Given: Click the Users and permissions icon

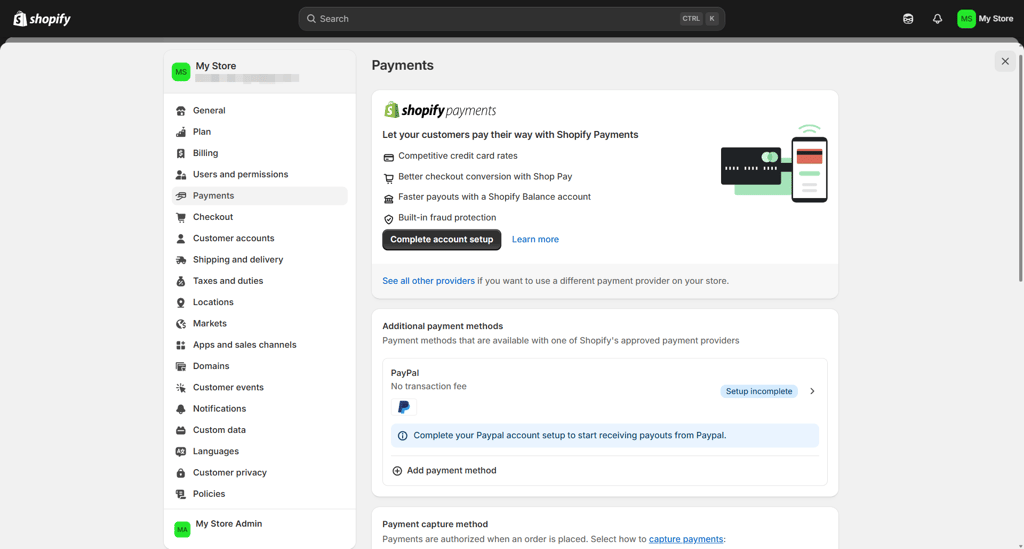Looking at the screenshot, I should [x=181, y=175].
